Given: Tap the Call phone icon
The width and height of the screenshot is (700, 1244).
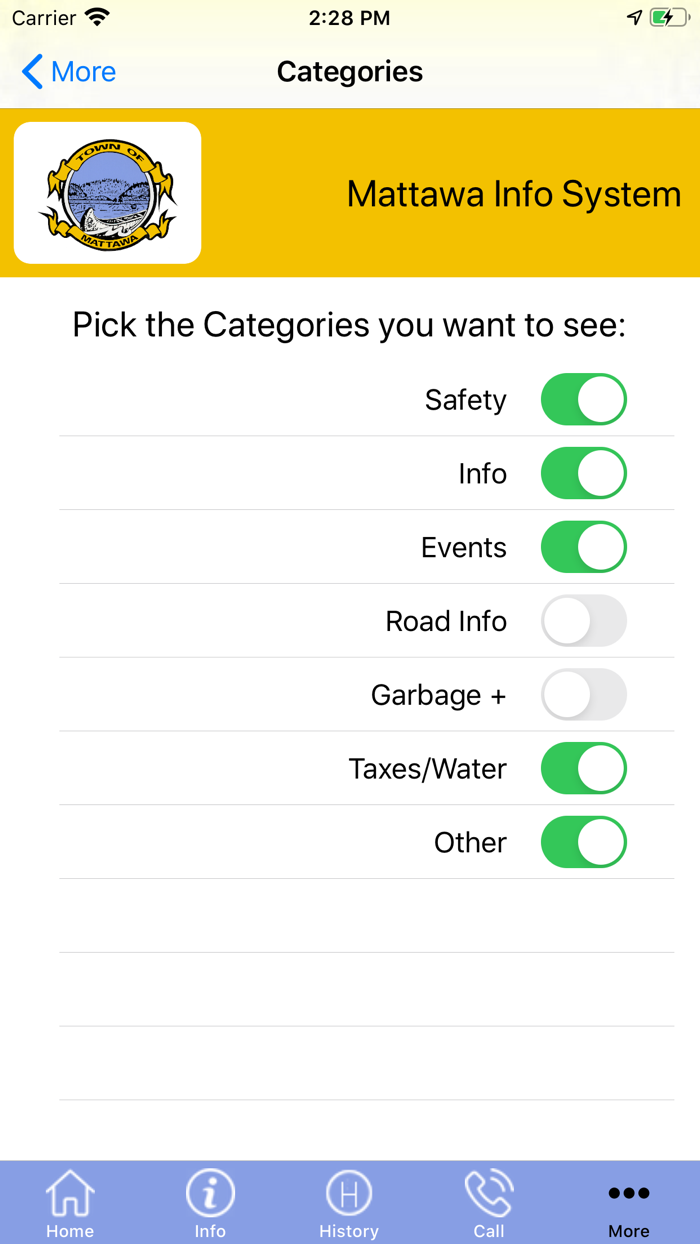Looking at the screenshot, I should pyautogui.click(x=489, y=1194).
